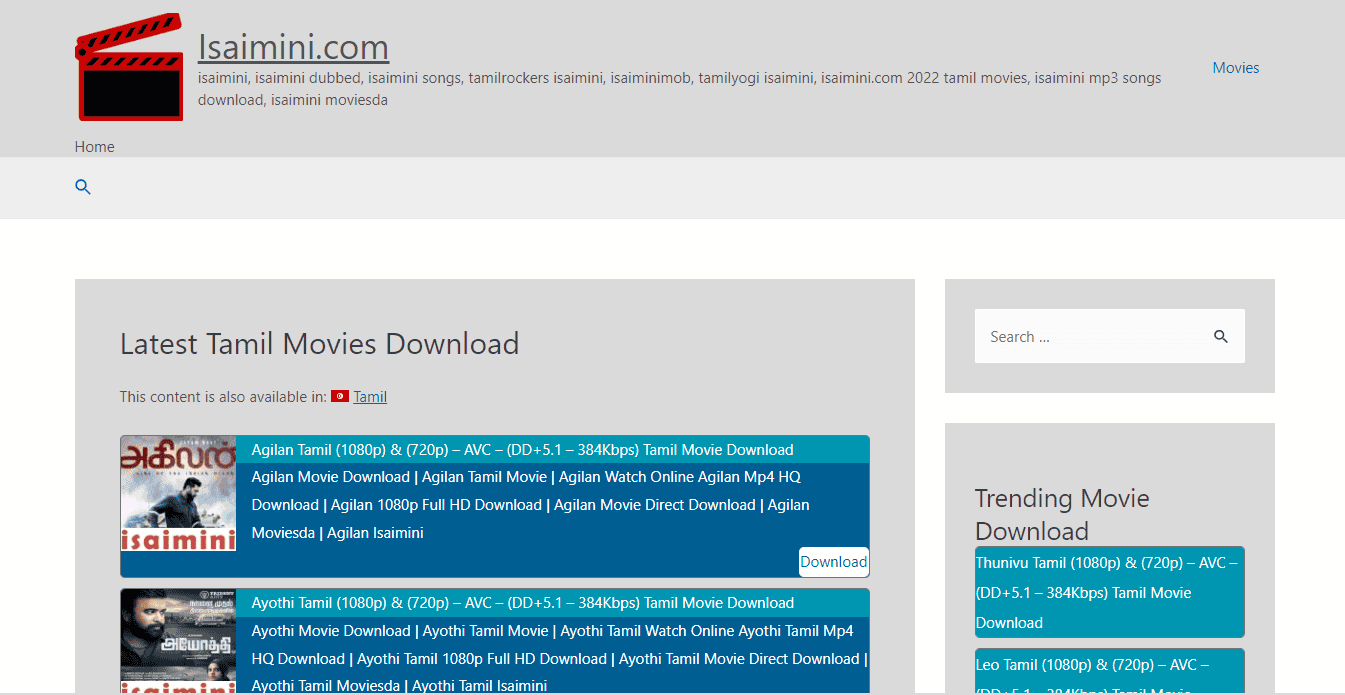Open Agilan Tamil (1080p) movie title link
1345x695 pixels.
[522, 450]
